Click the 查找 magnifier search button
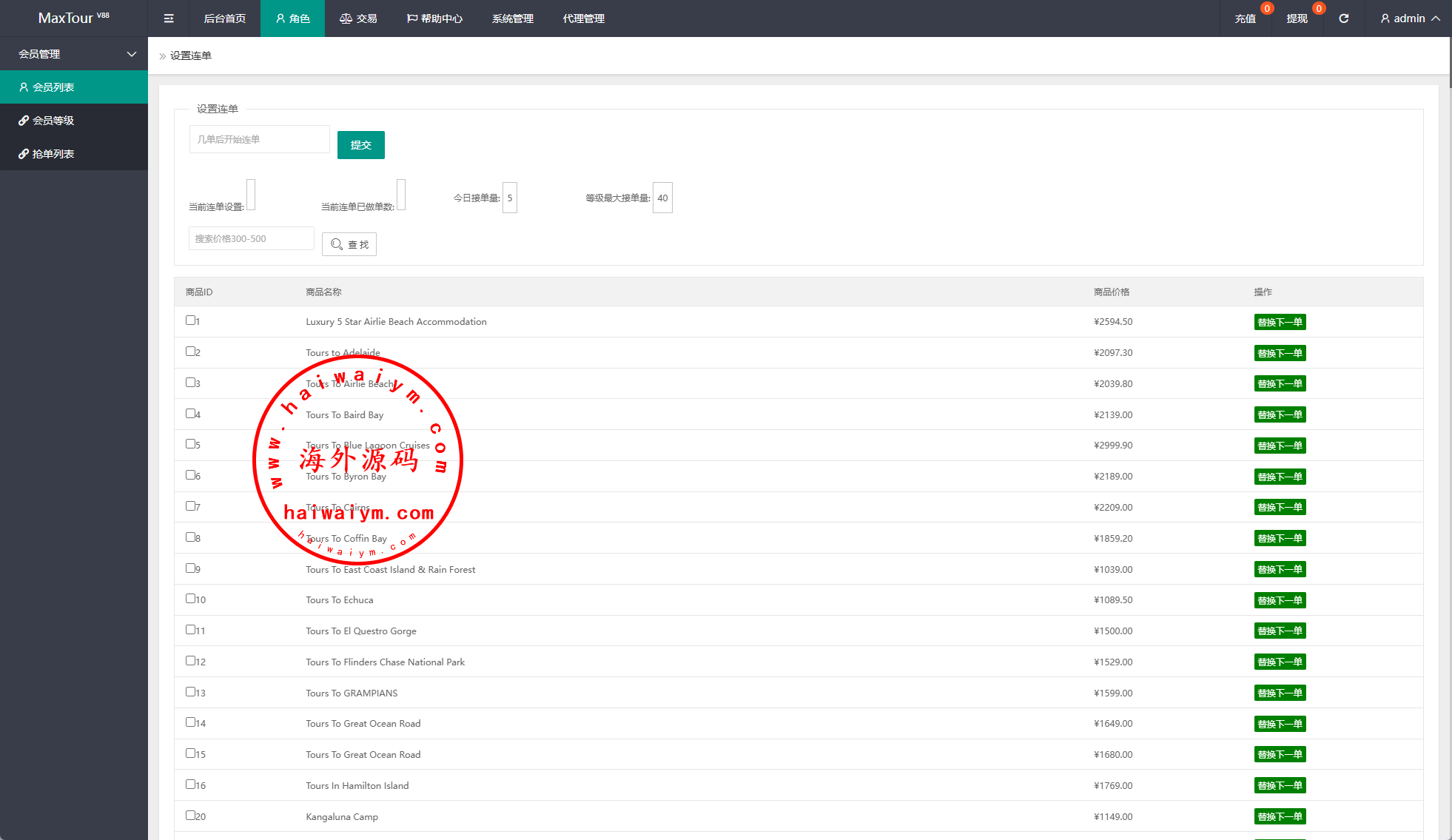Viewport: 1452px width, 840px height. (349, 244)
